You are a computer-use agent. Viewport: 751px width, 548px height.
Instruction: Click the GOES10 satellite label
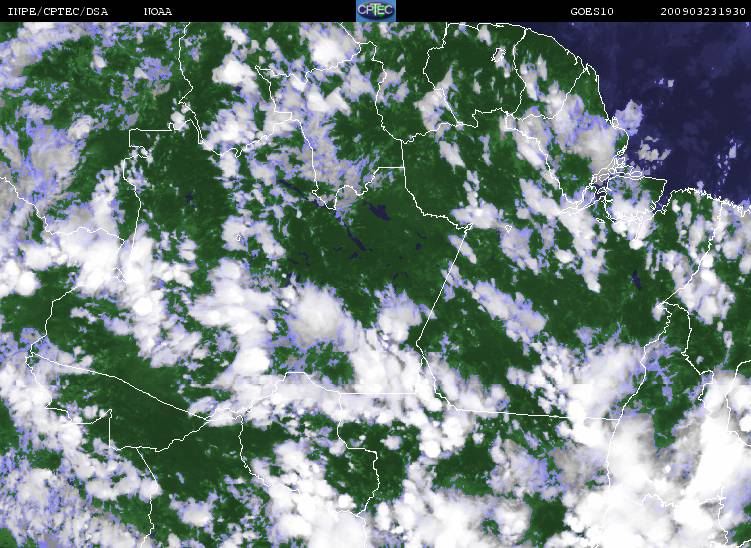pos(592,11)
